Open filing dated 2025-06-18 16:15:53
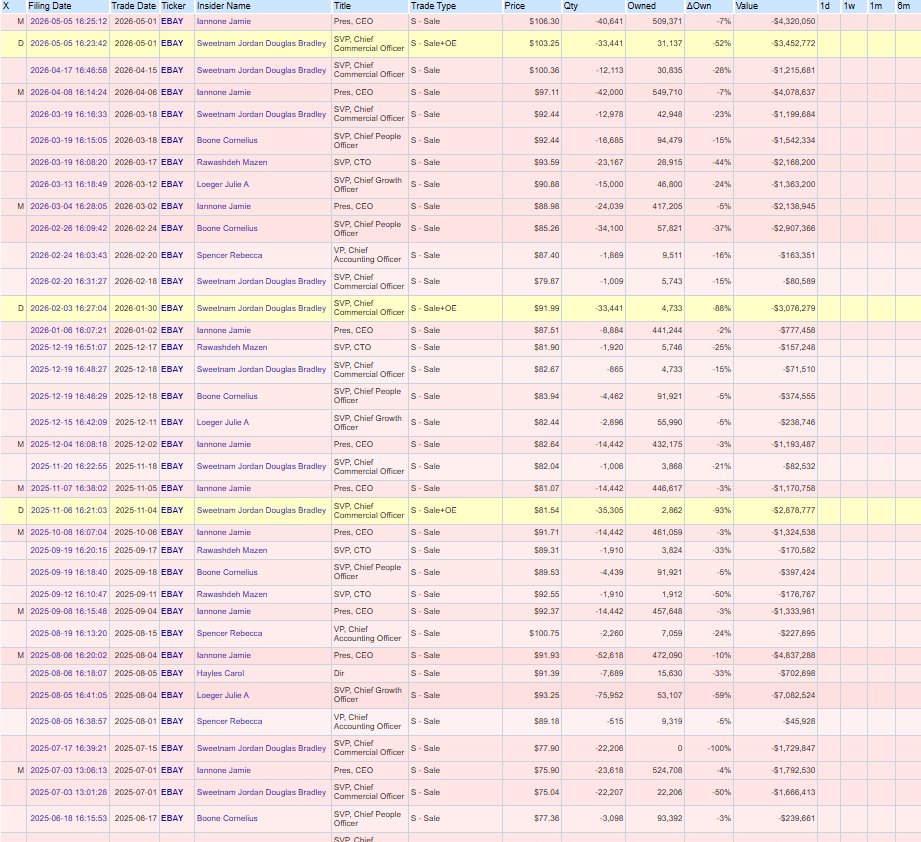921x842 pixels. tap(69, 818)
